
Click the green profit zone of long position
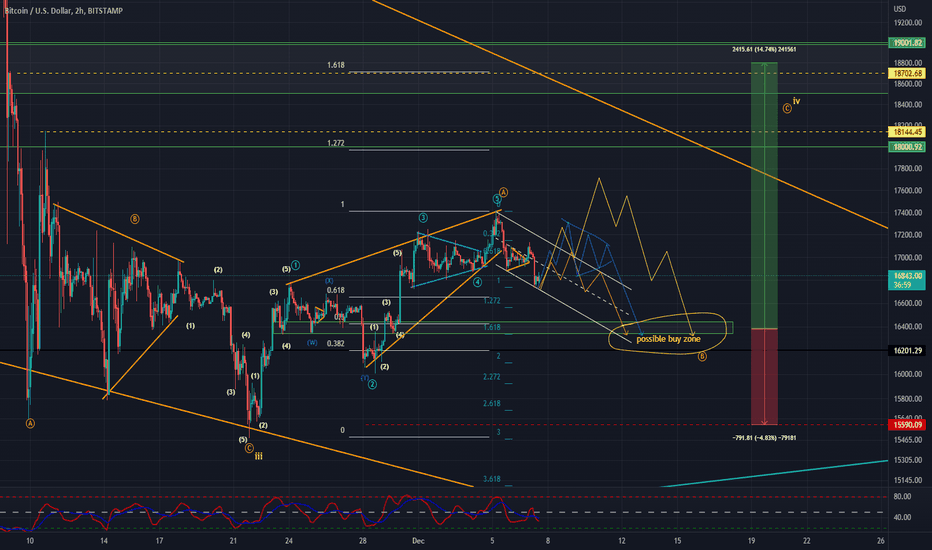(764, 195)
